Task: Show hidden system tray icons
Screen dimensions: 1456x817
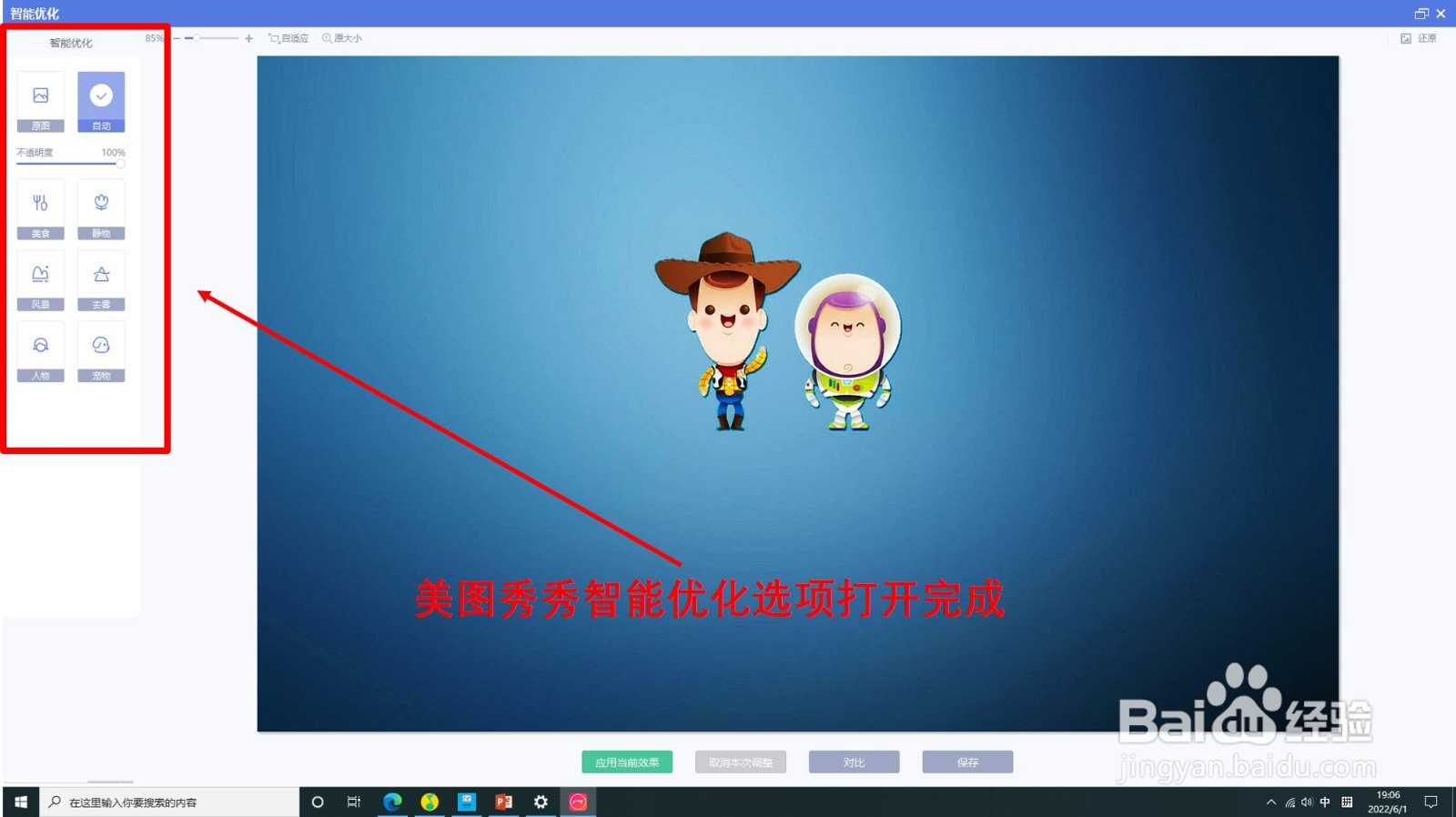Action: coord(1271,802)
